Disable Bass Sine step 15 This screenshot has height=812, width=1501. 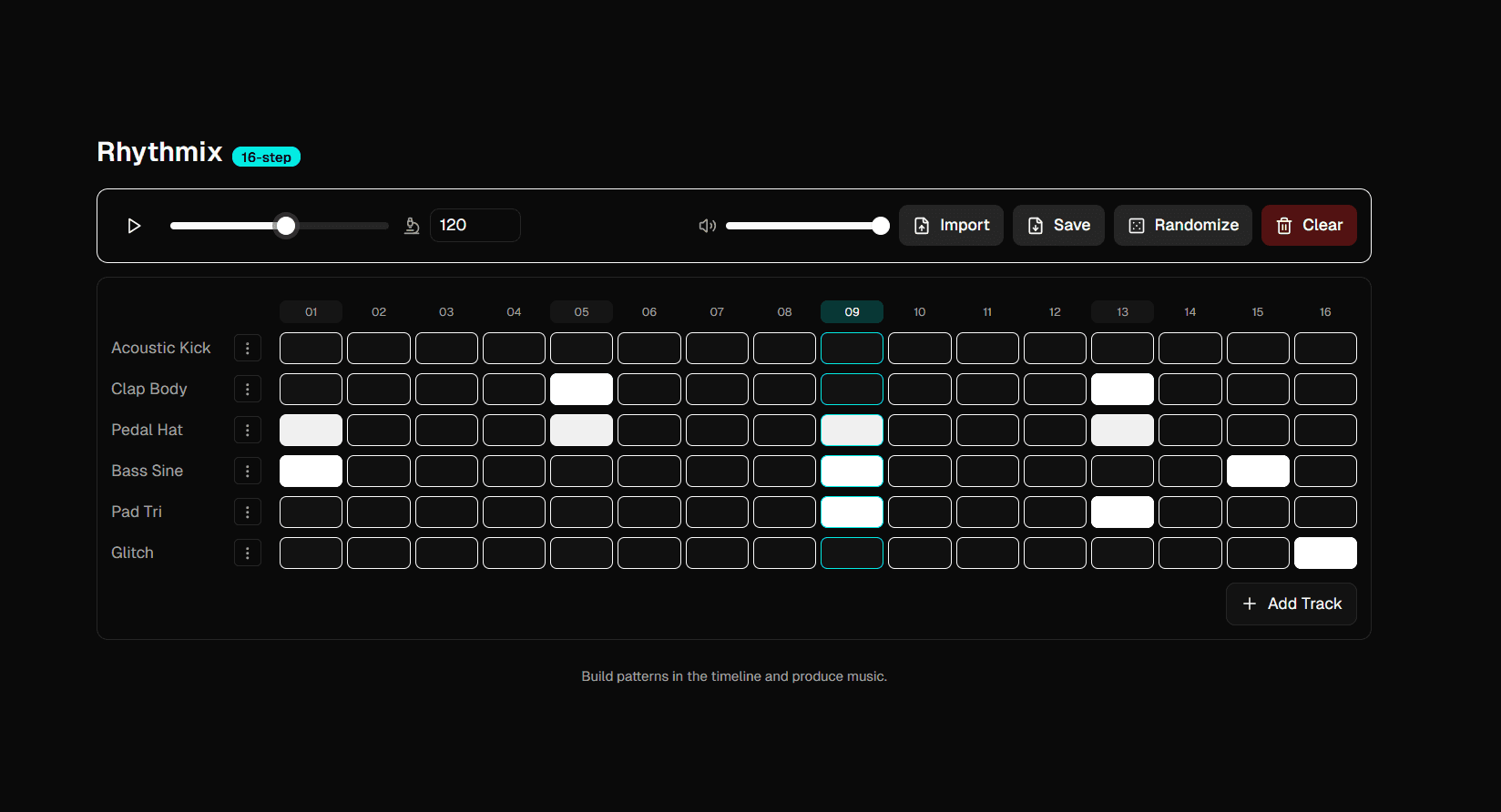click(x=1258, y=471)
